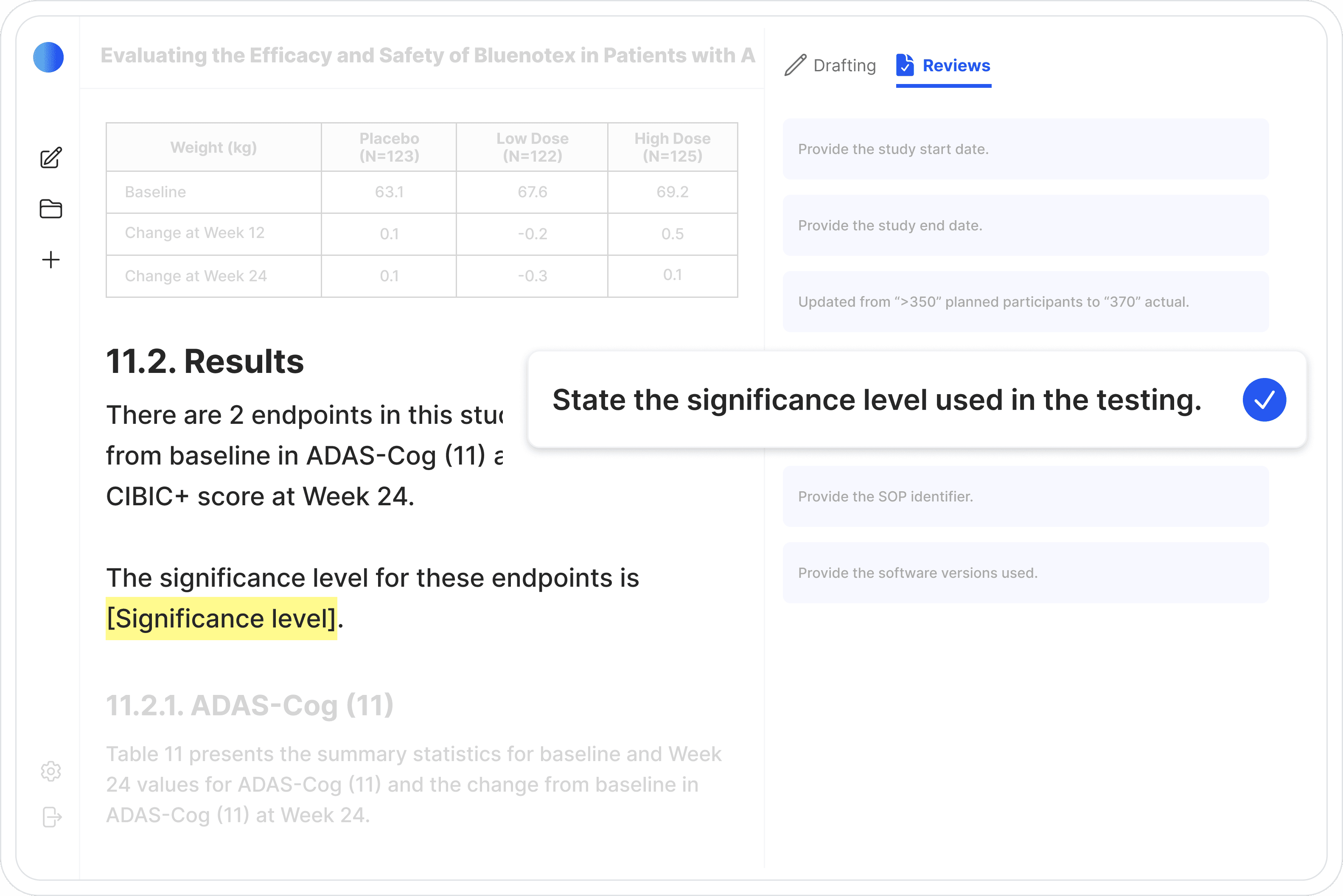The image size is (1343, 896).
Task: Select 'State the significance level' review card
Action: click(x=917, y=400)
